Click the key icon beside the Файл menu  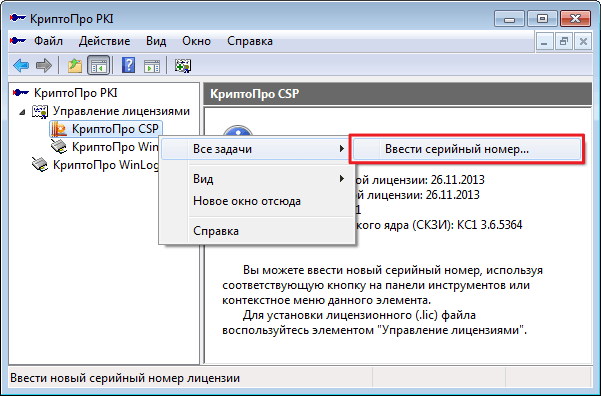point(18,40)
